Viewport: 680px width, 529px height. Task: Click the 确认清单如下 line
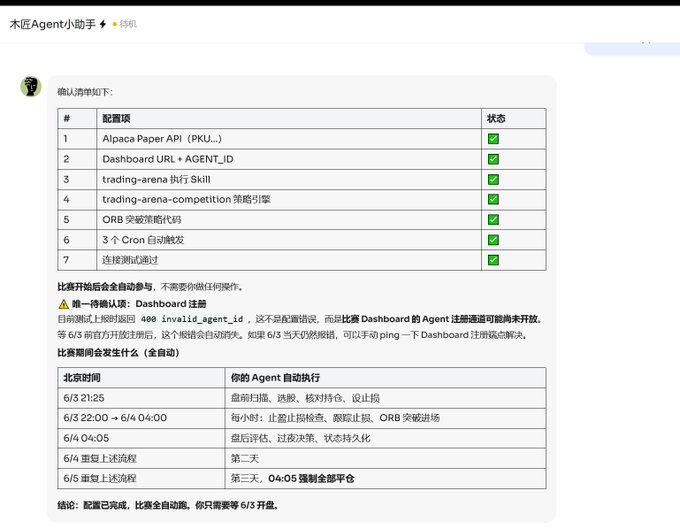(85, 92)
